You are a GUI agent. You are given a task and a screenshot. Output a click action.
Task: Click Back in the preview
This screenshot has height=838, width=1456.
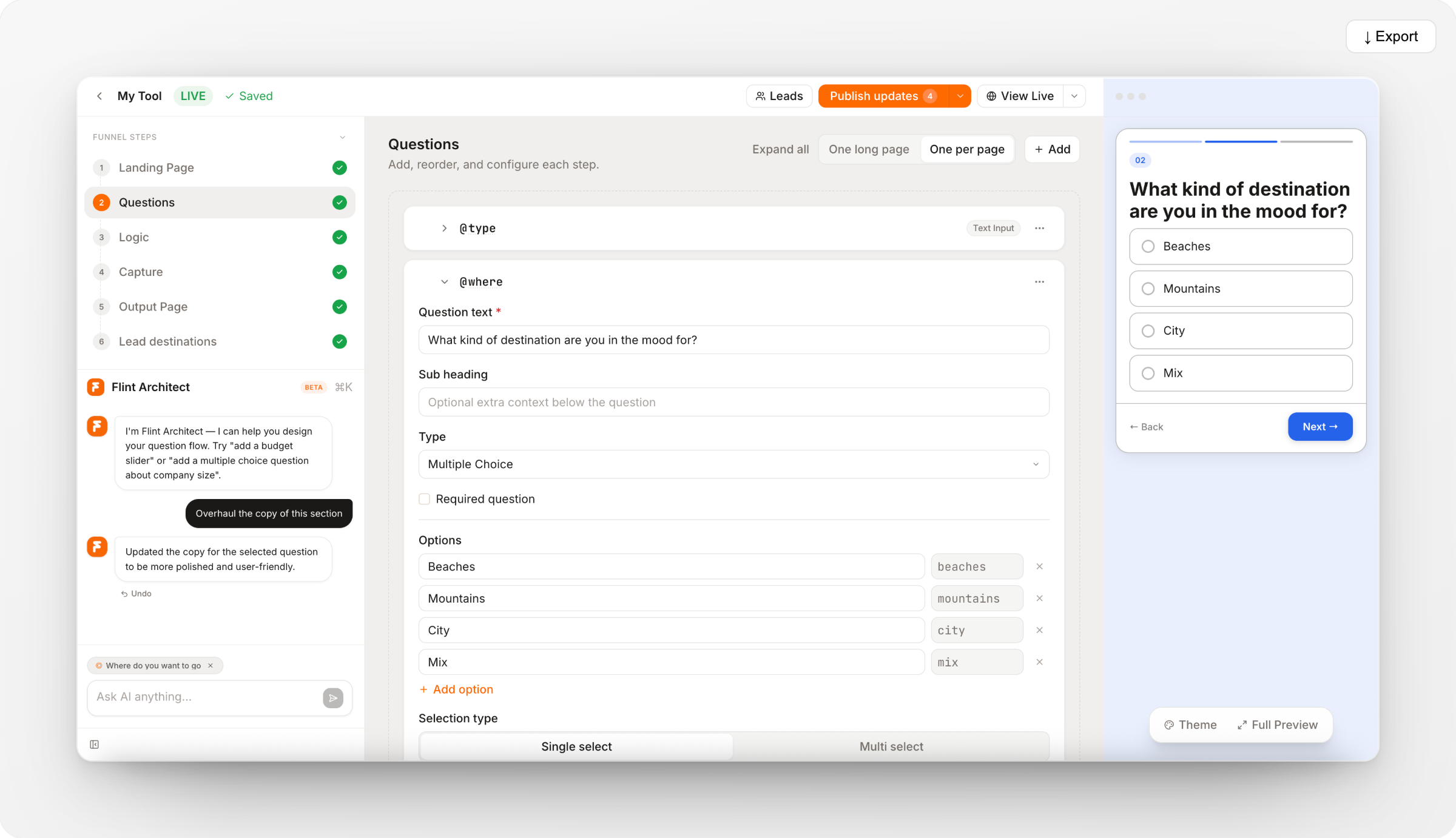[x=1146, y=427]
